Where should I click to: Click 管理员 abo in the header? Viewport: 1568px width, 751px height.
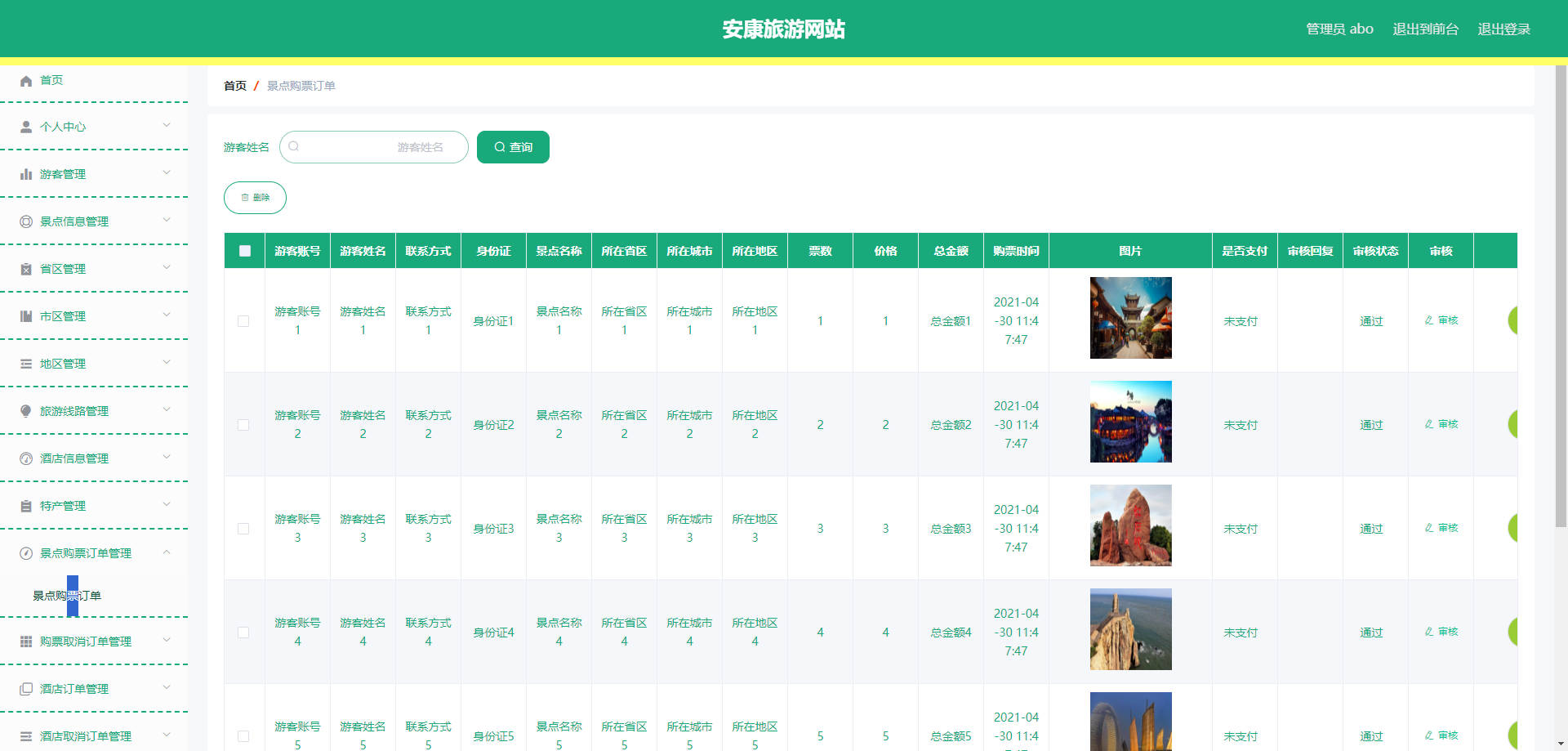click(1339, 29)
